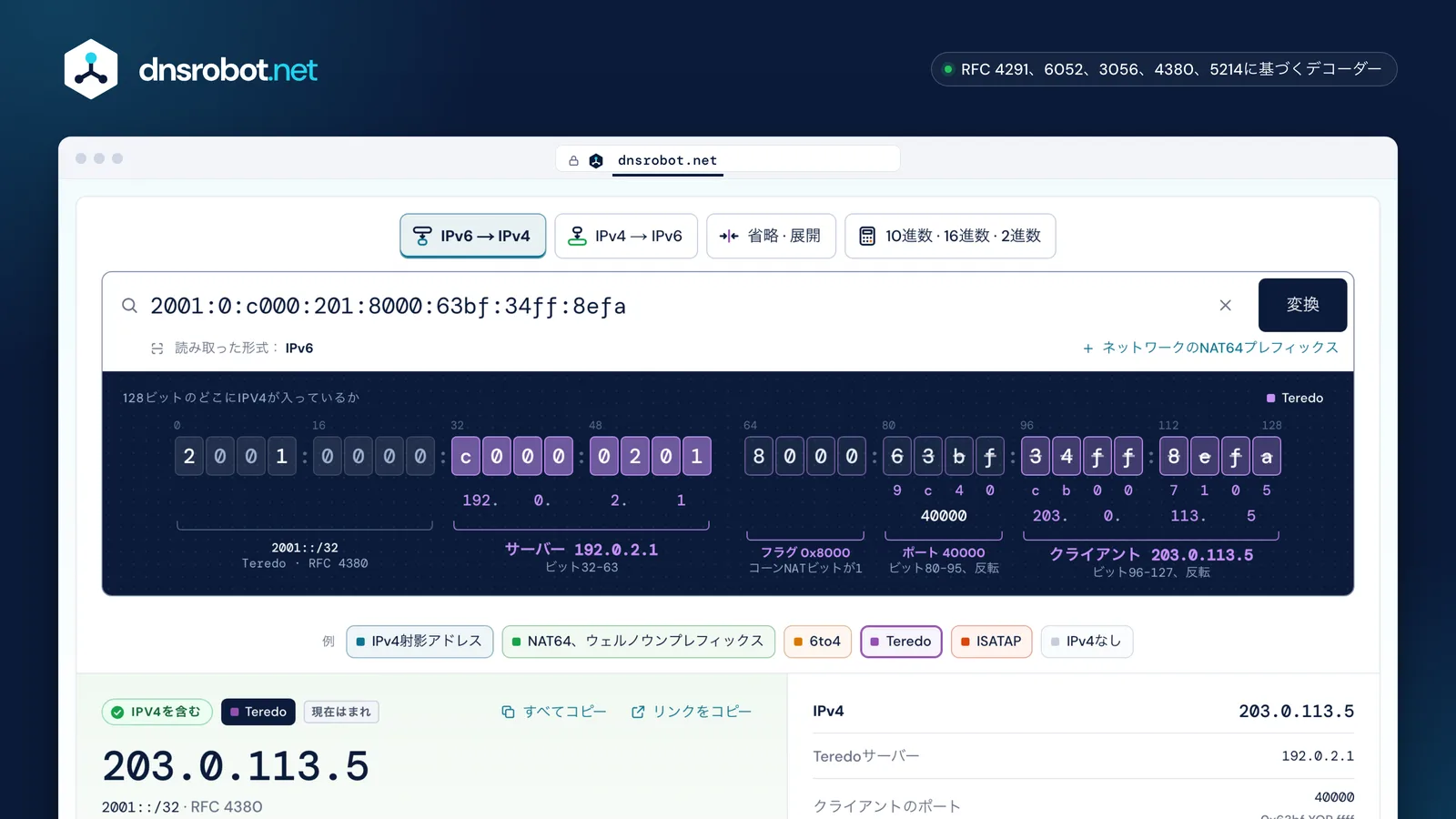Viewport: 1456px width, 819px height.
Task: Click the 2001::/32 prefix label in diagram
Action: point(305,548)
